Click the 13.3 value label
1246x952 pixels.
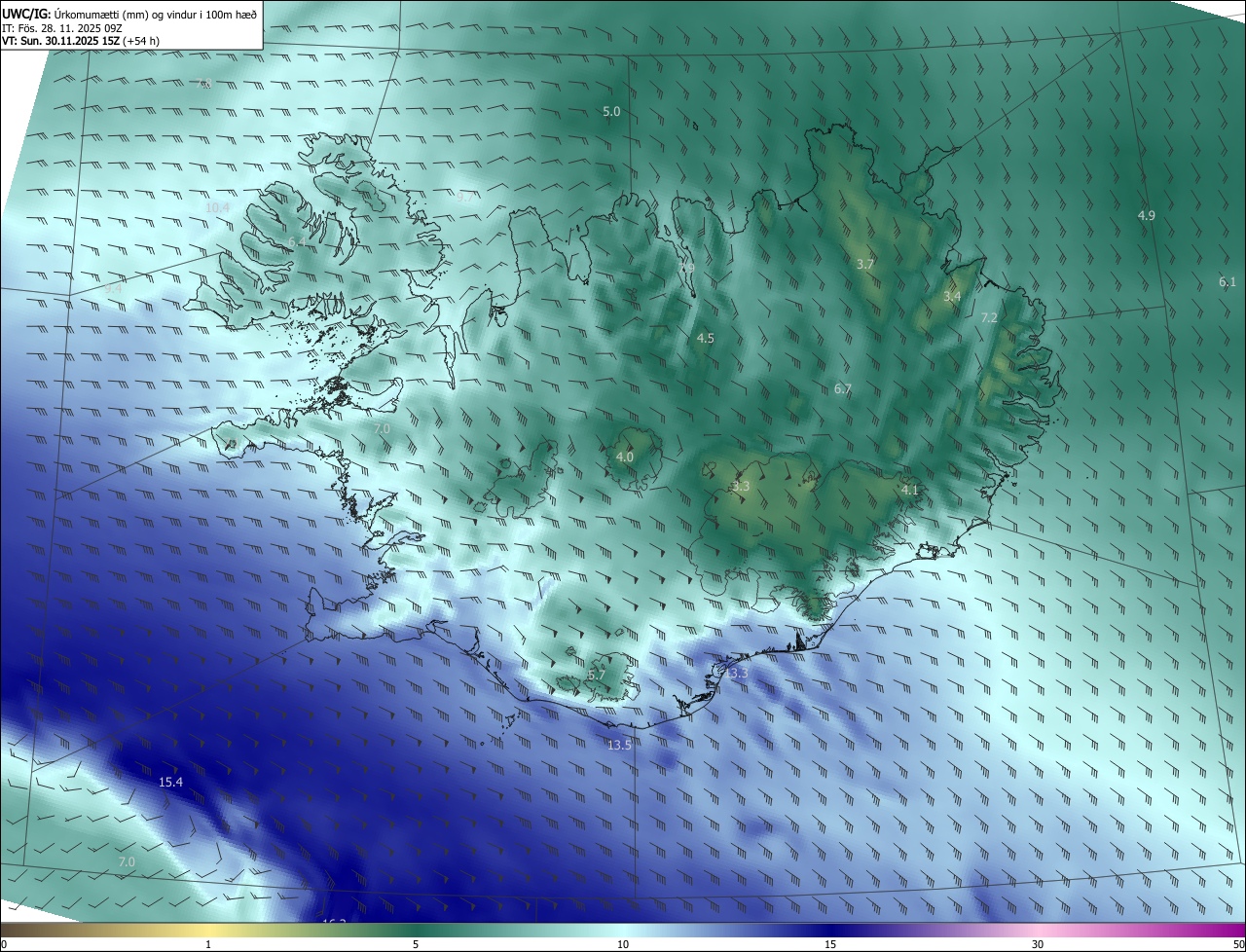tap(737, 673)
